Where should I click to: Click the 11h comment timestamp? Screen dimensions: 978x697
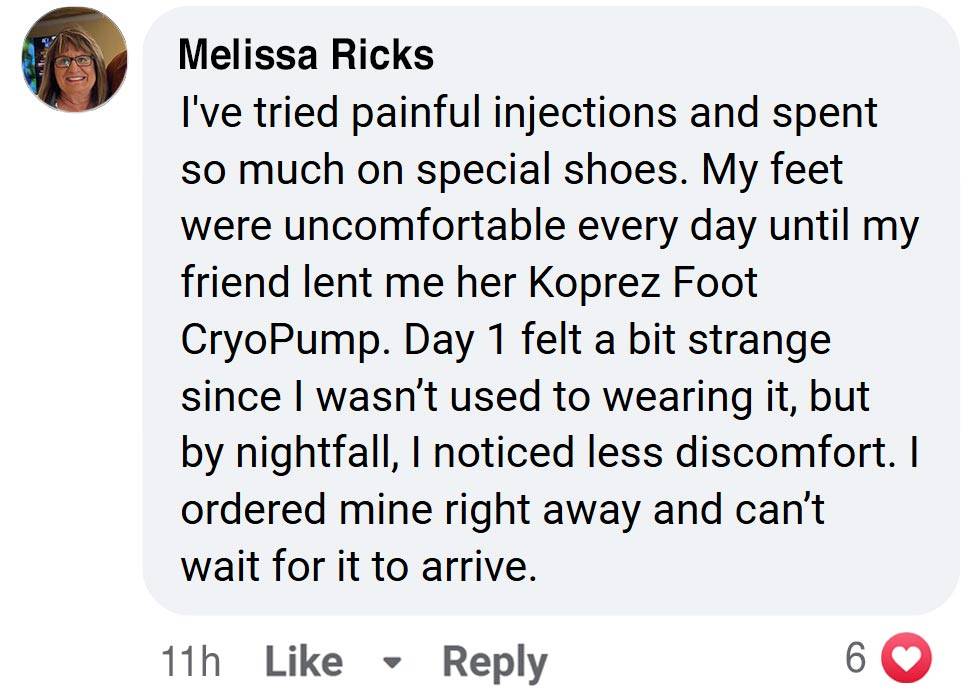coord(190,661)
